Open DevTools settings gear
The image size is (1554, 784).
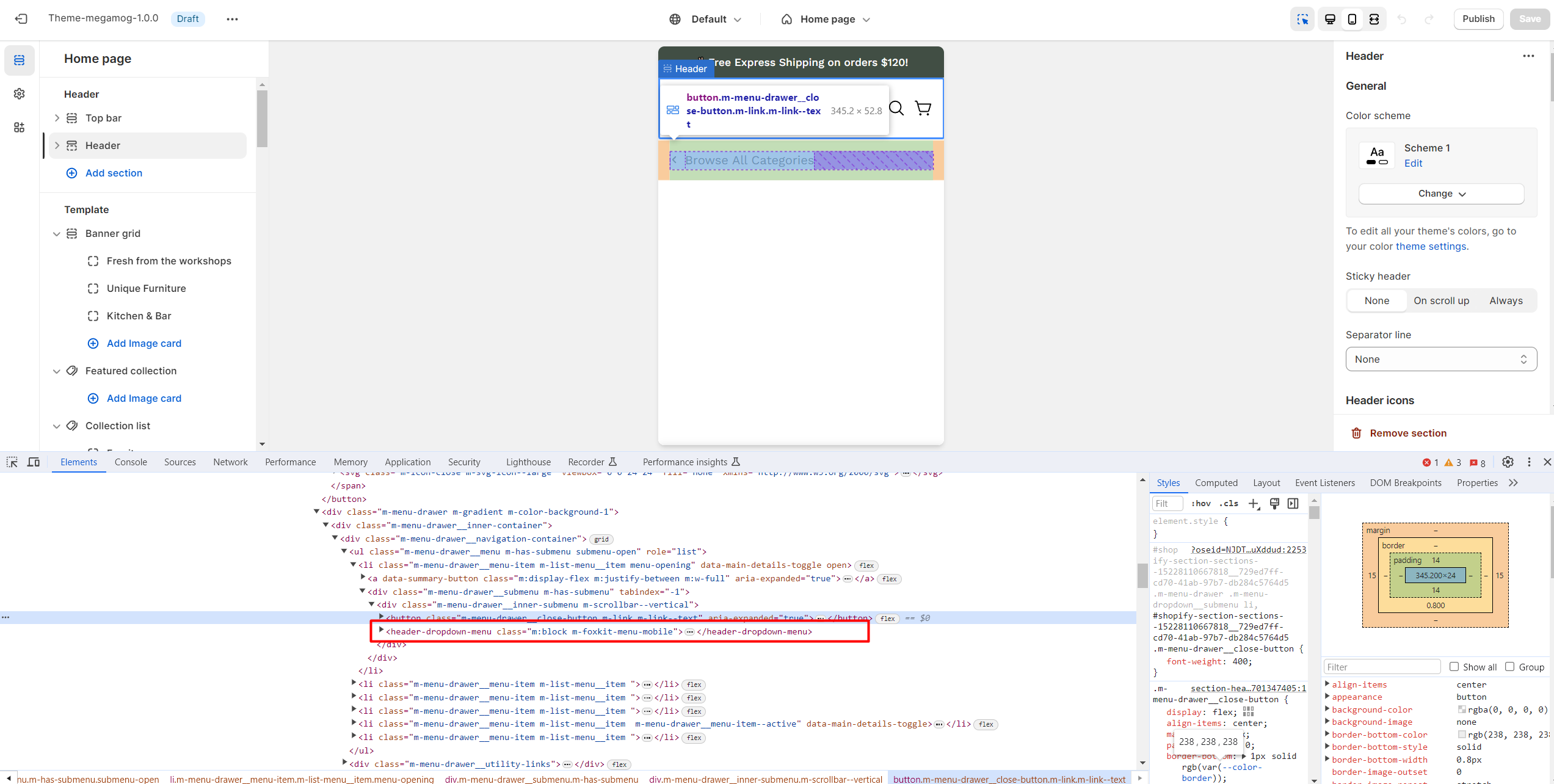(x=1508, y=462)
